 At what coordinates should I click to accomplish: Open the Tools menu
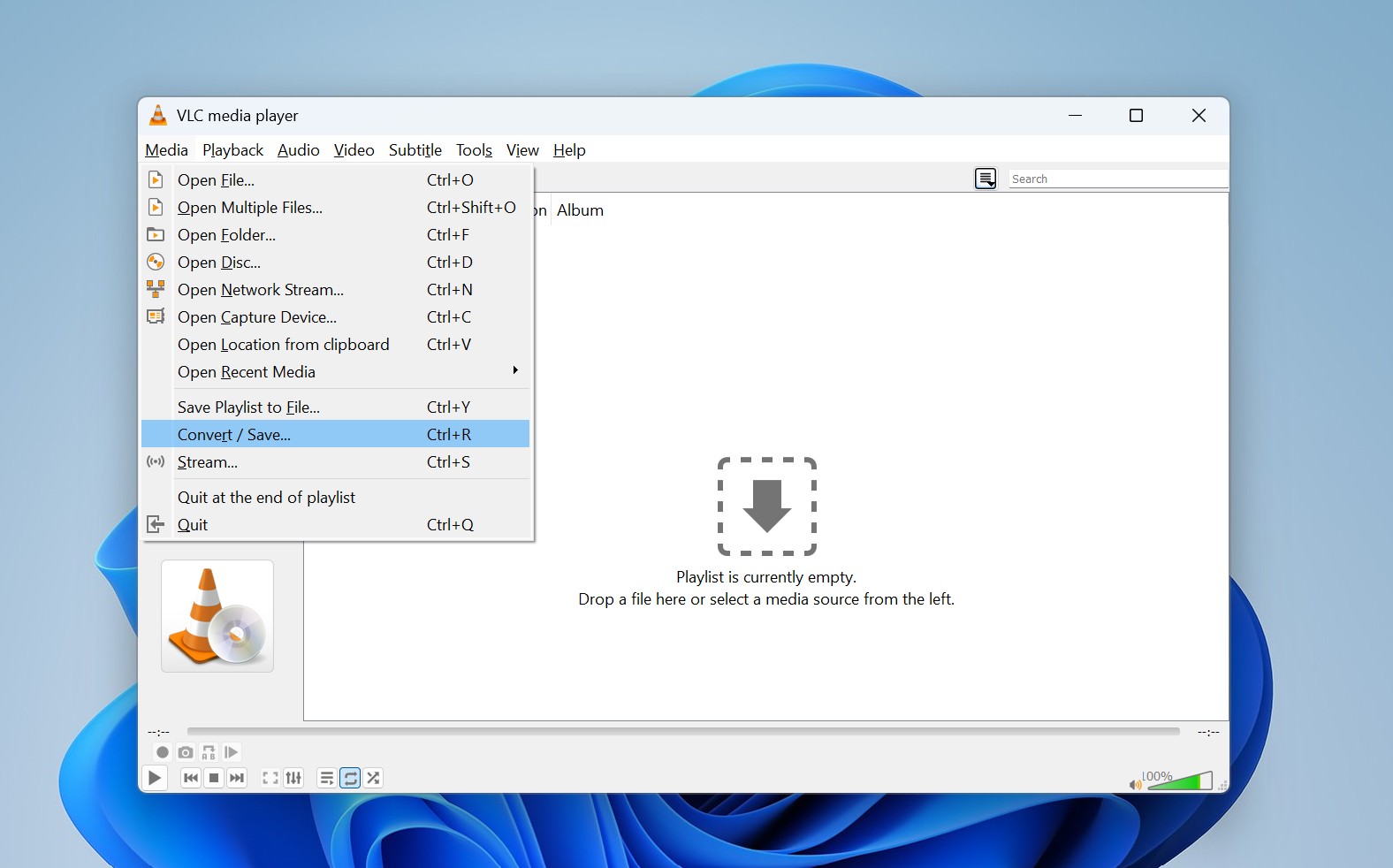click(x=474, y=150)
